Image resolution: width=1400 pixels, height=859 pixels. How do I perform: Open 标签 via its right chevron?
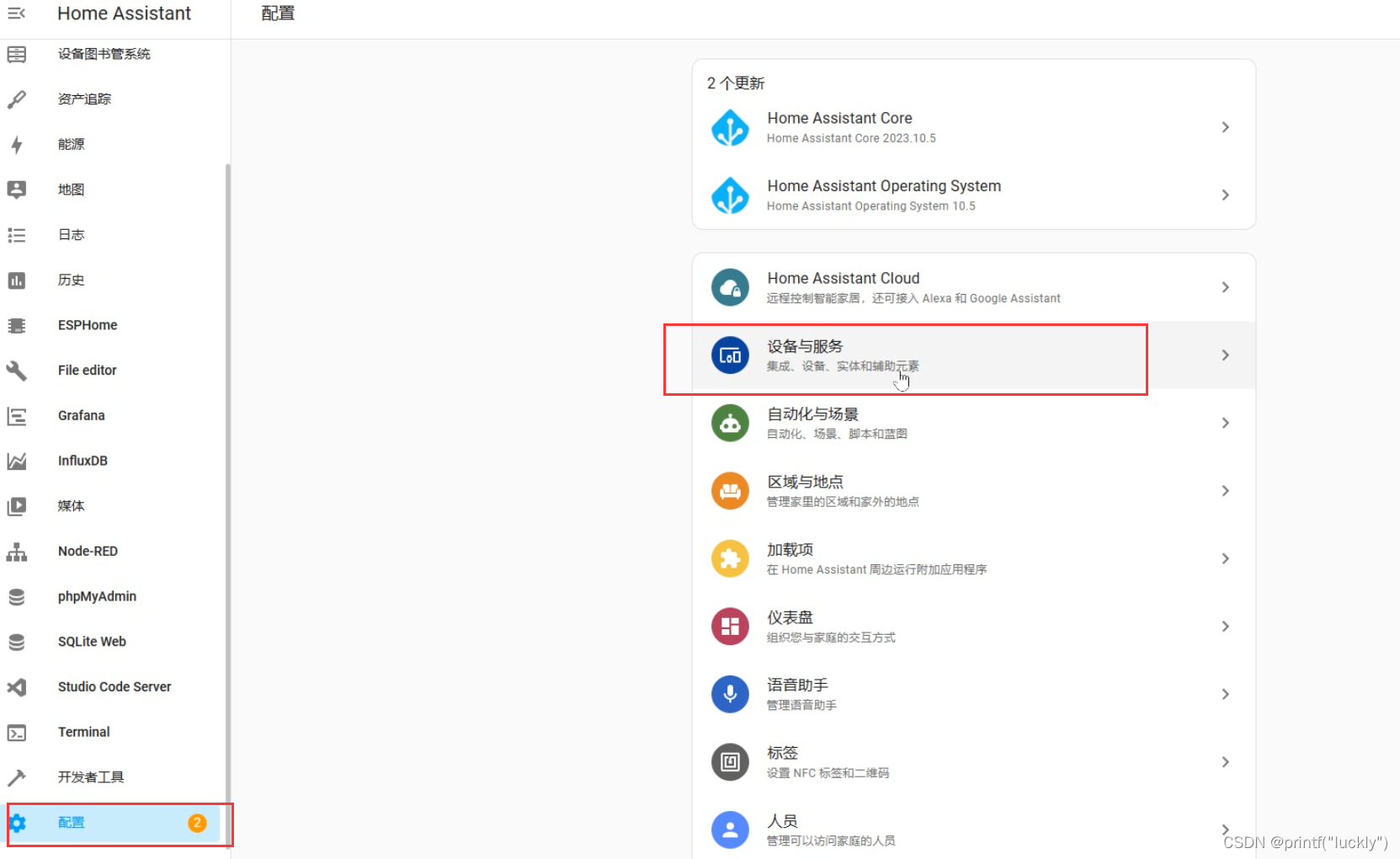(x=1226, y=762)
